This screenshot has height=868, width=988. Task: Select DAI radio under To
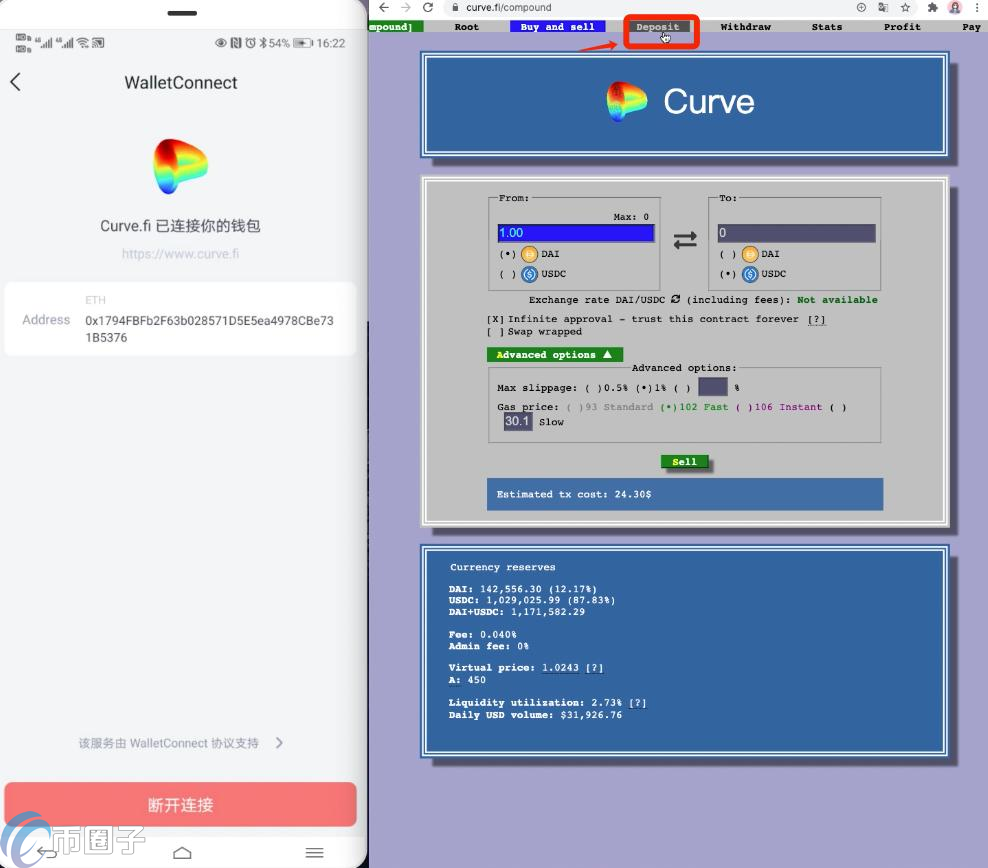pos(728,254)
